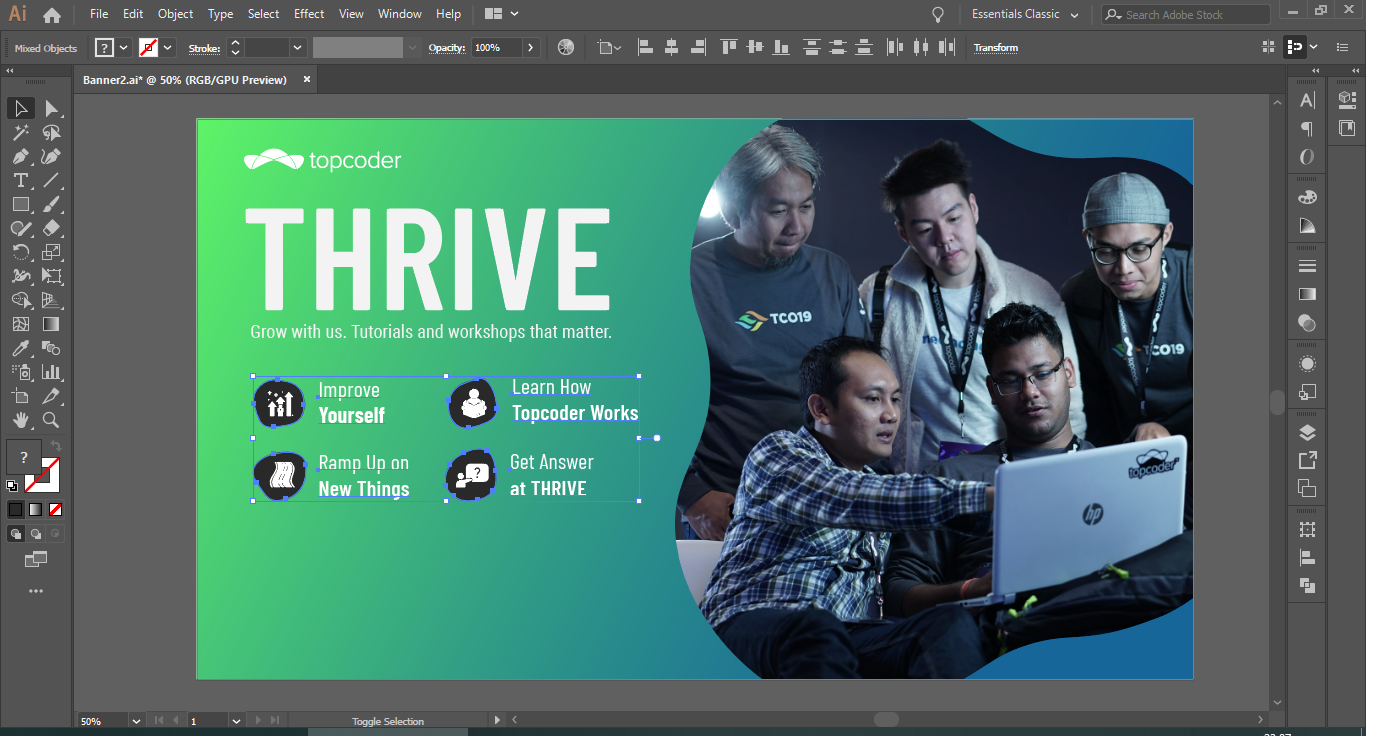Image resolution: width=1374 pixels, height=736 pixels.
Task: Open the arrange documents dropdown
Action: (501, 14)
